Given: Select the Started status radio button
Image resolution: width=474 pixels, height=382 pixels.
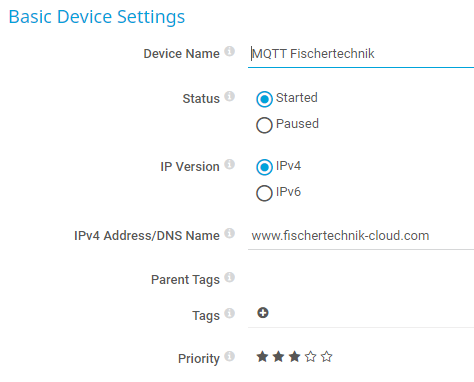Looking at the screenshot, I should pos(264,99).
